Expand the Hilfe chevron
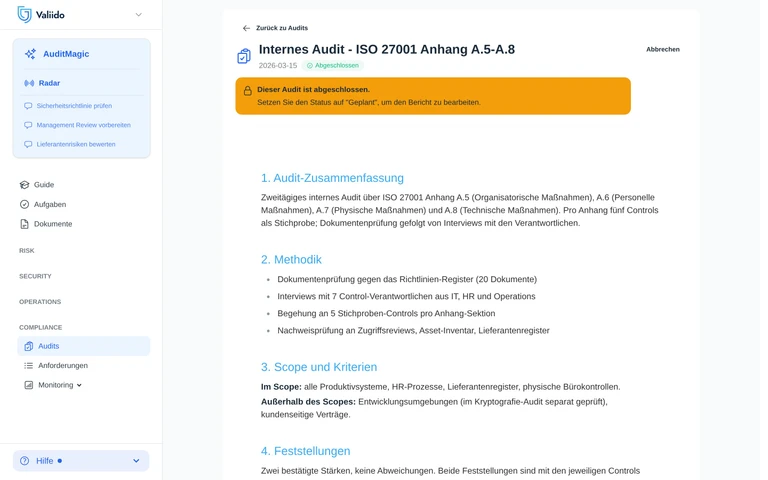 pos(136,461)
